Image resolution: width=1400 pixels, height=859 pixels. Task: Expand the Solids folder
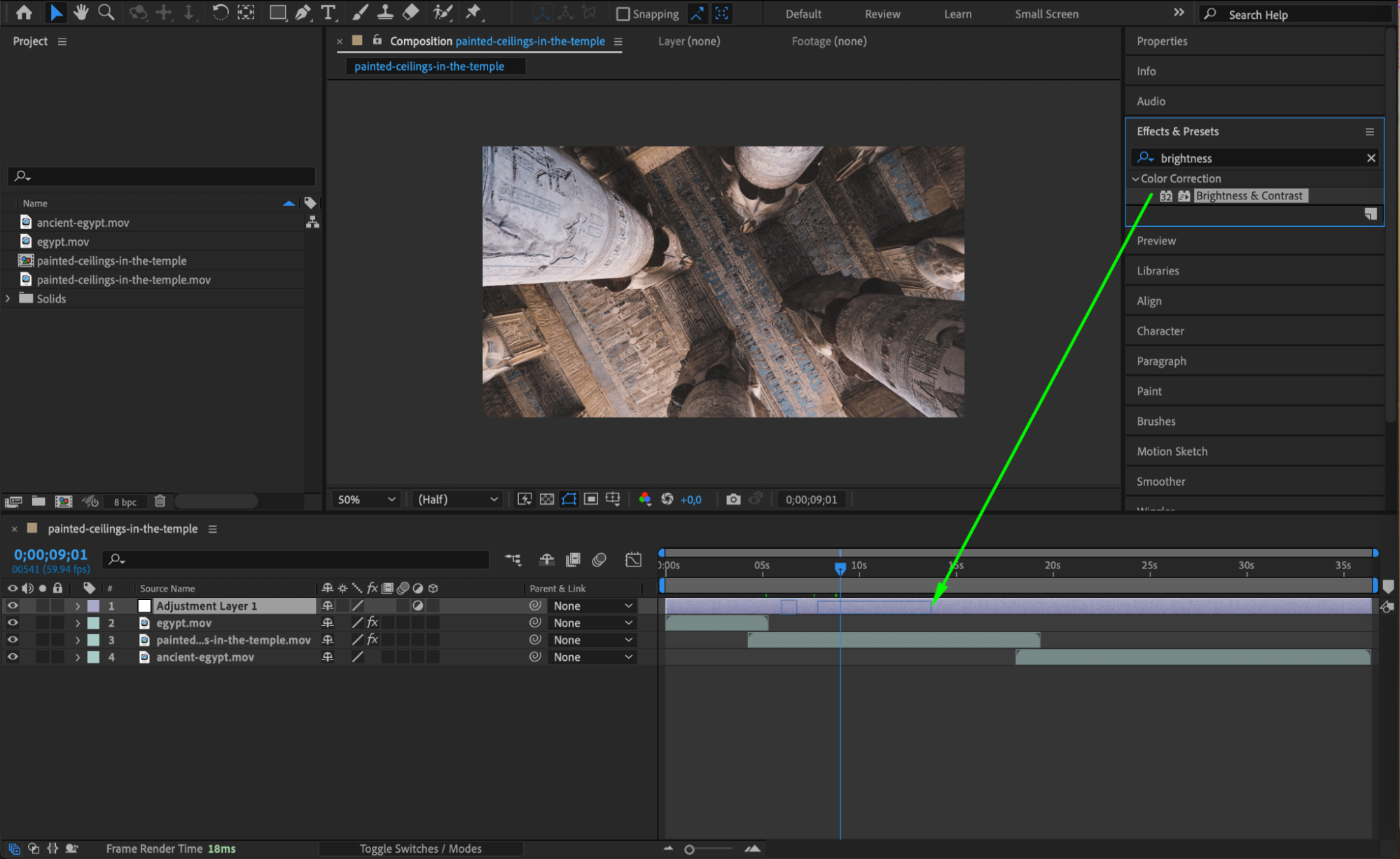point(8,298)
